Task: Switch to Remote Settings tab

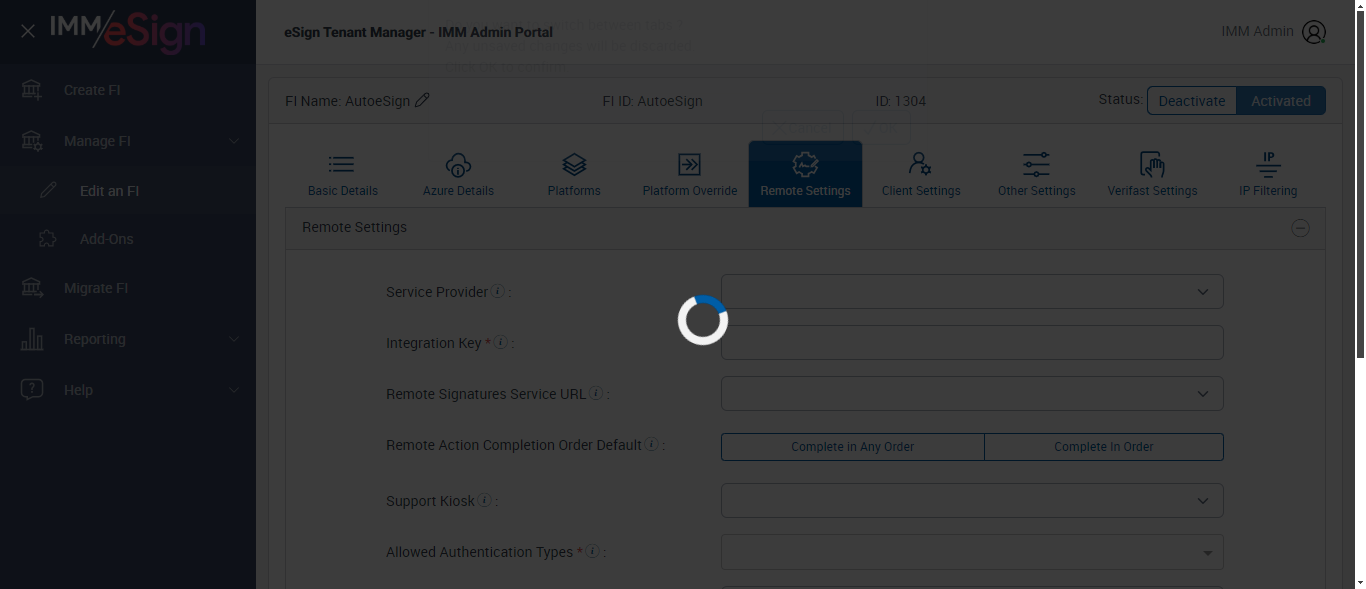Action: click(x=805, y=174)
